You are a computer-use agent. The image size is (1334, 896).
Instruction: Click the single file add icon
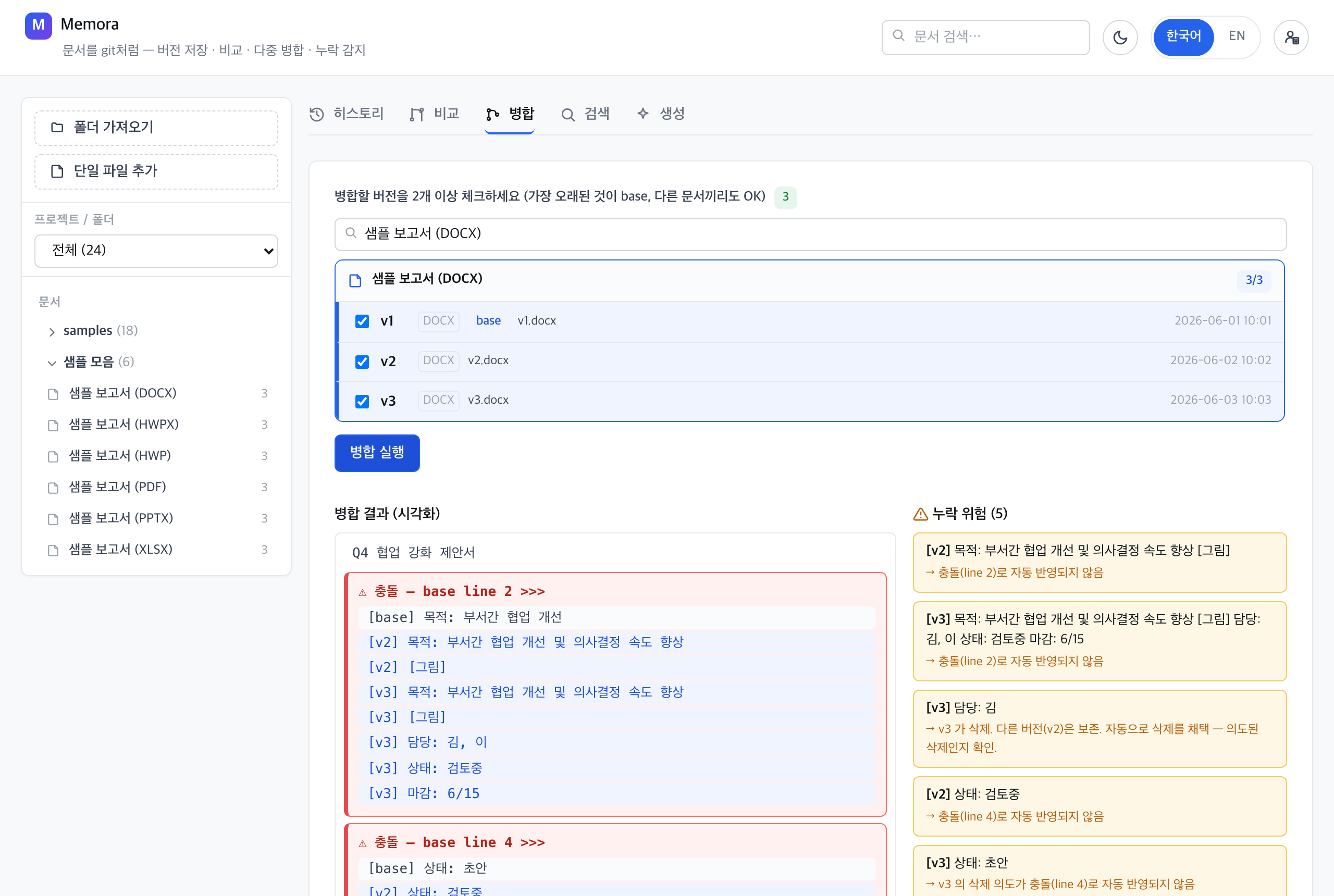click(57, 171)
